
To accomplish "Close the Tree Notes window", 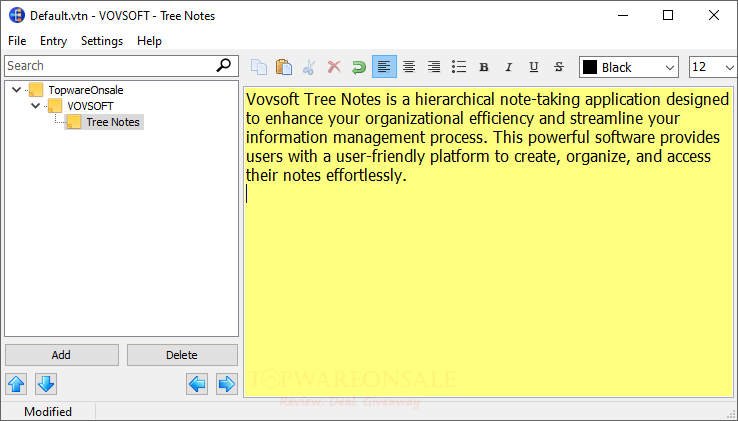I will click(x=714, y=16).
